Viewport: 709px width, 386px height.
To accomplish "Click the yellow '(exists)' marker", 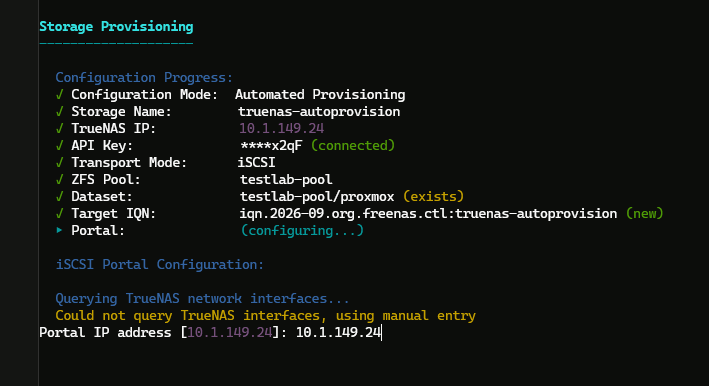I will [434, 197].
